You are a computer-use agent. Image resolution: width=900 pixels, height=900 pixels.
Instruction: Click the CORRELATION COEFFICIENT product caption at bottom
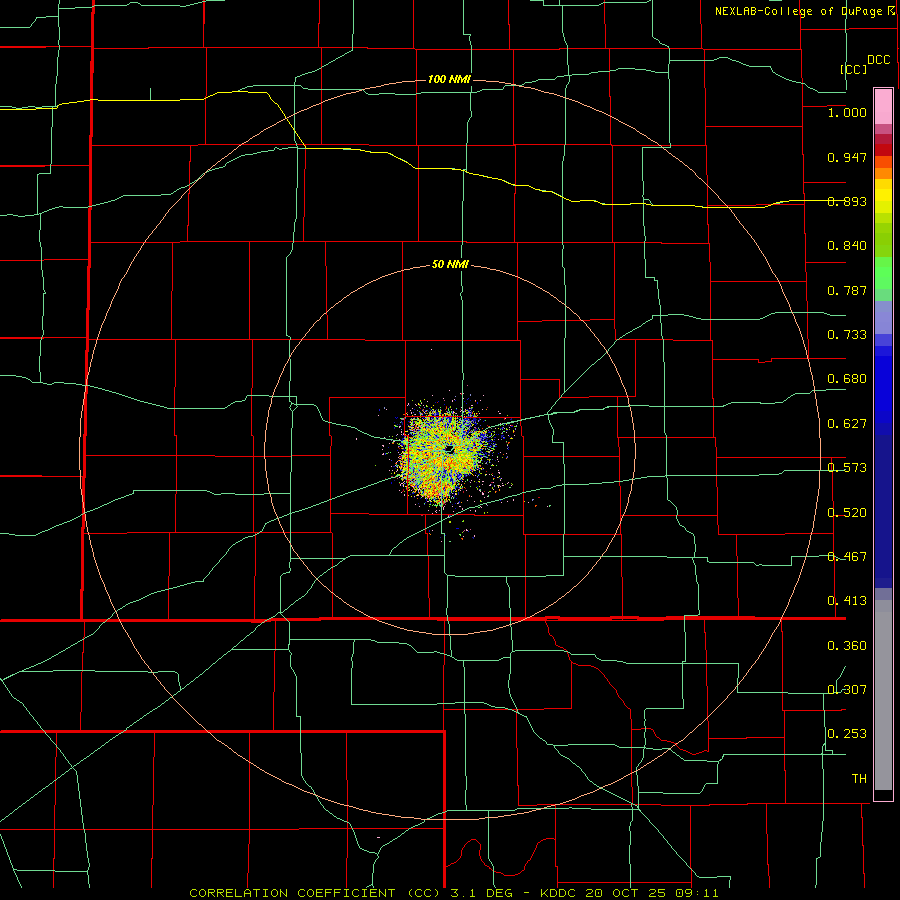[453, 893]
